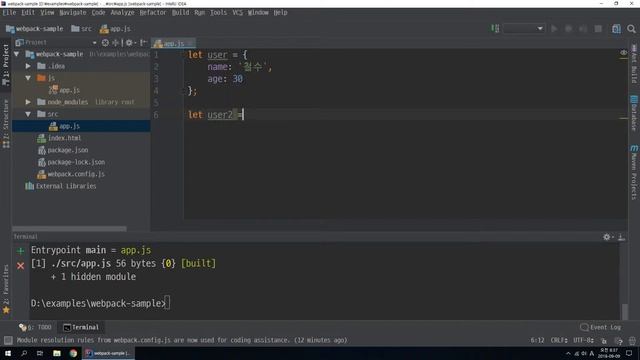Select webpack.config.js in project tree
The height and width of the screenshot is (360, 640).
pyautogui.click(x=71, y=174)
